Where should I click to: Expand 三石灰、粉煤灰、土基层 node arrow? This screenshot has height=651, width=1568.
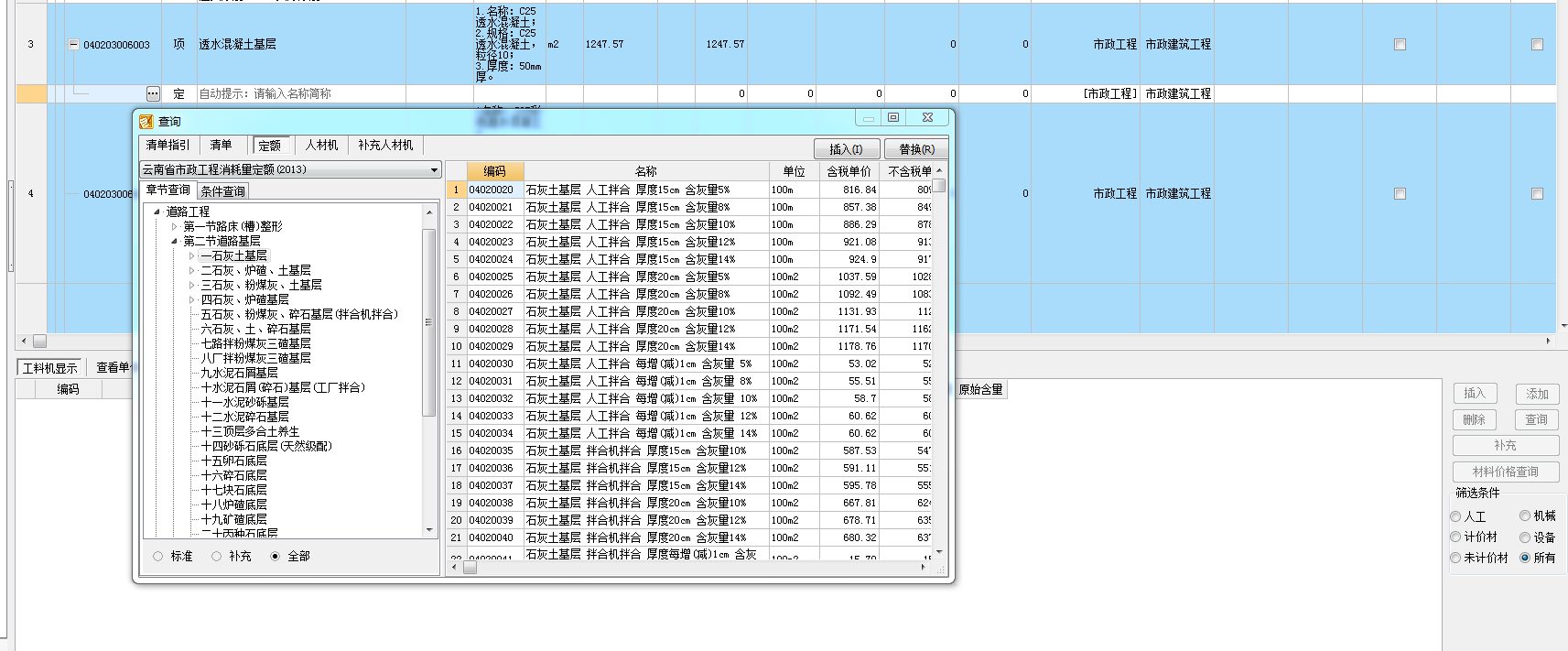[191, 285]
